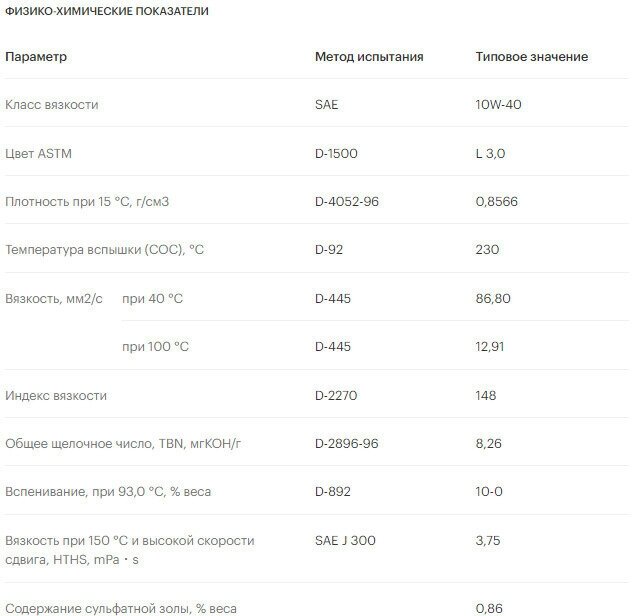Click the density value 0,8566
The width and height of the screenshot is (632, 616).
click(500, 202)
